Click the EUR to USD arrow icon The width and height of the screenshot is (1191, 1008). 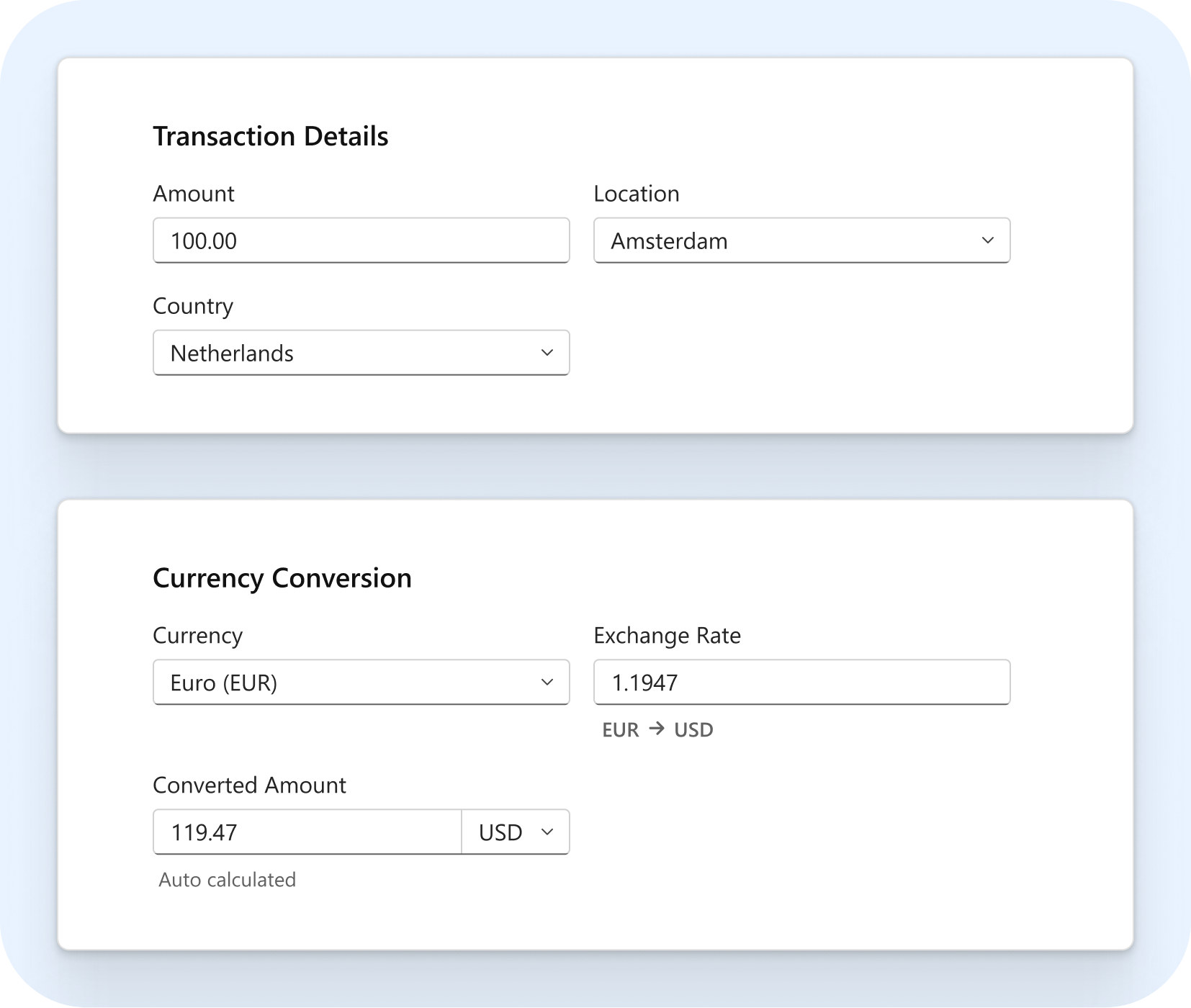coord(656,729)
